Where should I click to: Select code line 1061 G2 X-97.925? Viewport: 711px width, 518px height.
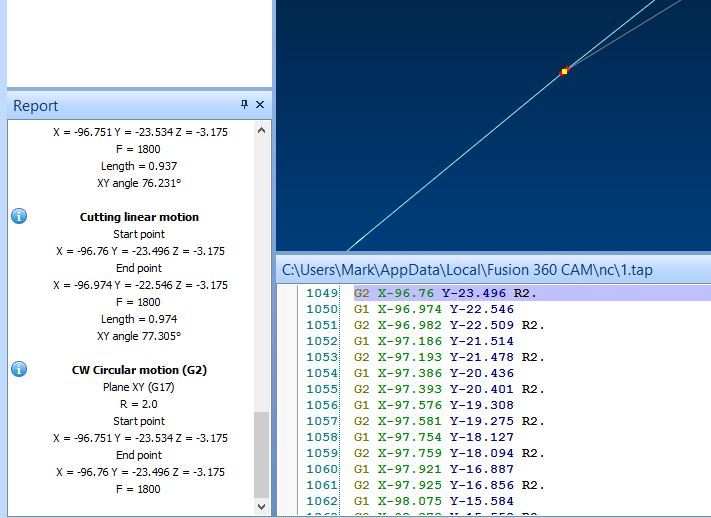(449, 485)
